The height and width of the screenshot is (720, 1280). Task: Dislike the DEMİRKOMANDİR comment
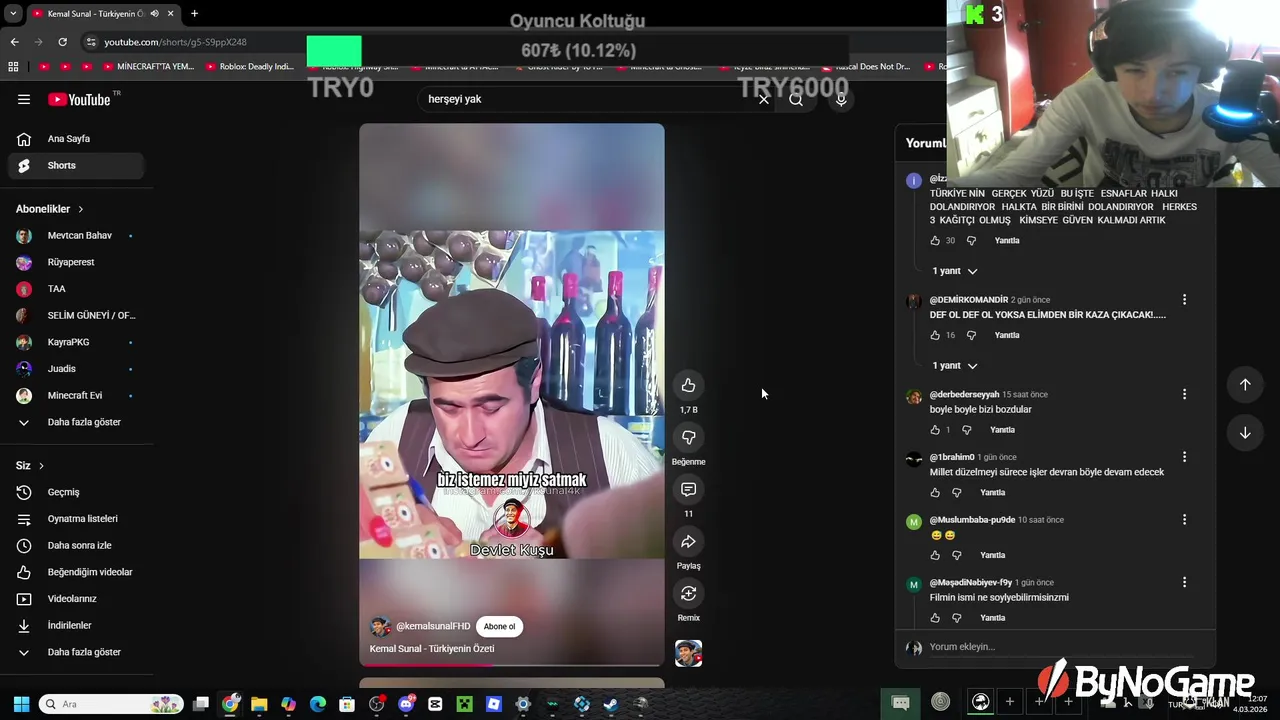[x=971, y=336]
